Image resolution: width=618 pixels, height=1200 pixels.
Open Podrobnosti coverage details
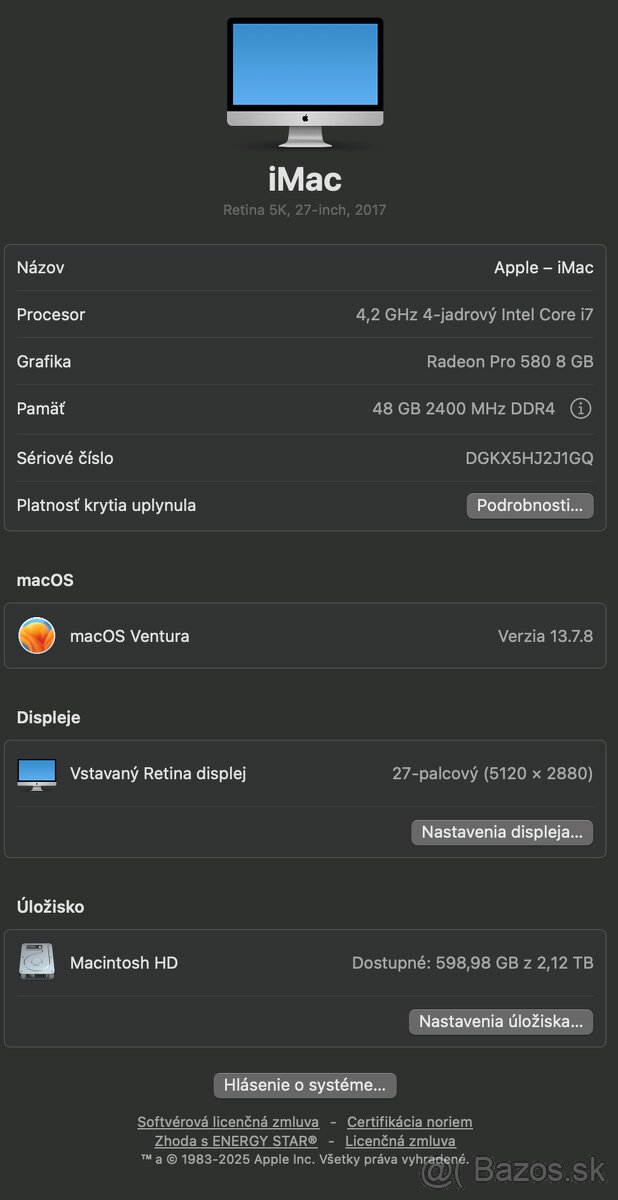[530, 505]
